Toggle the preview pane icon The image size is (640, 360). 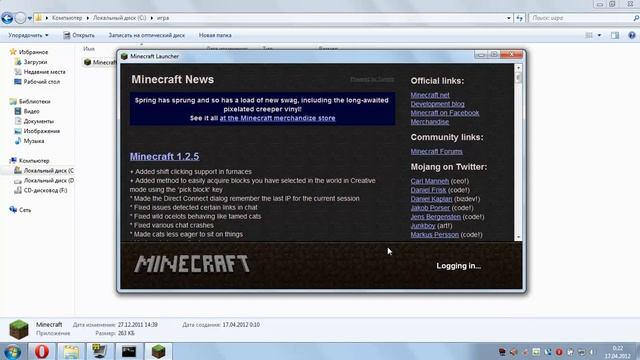pyautogui.click(x=615, y=36)
